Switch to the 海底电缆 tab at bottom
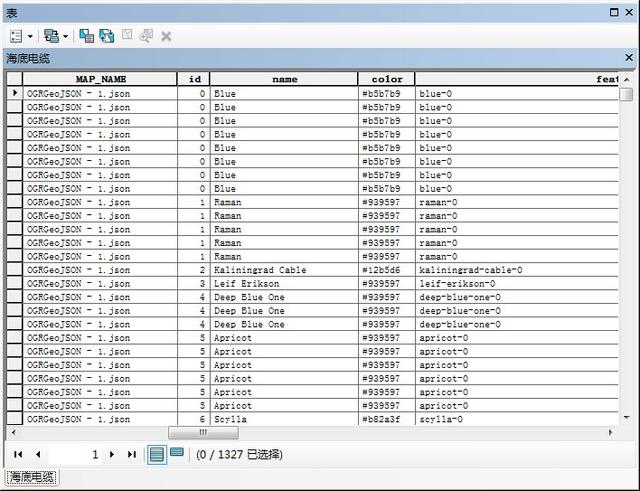640x491 pixels. pos(34,478)
